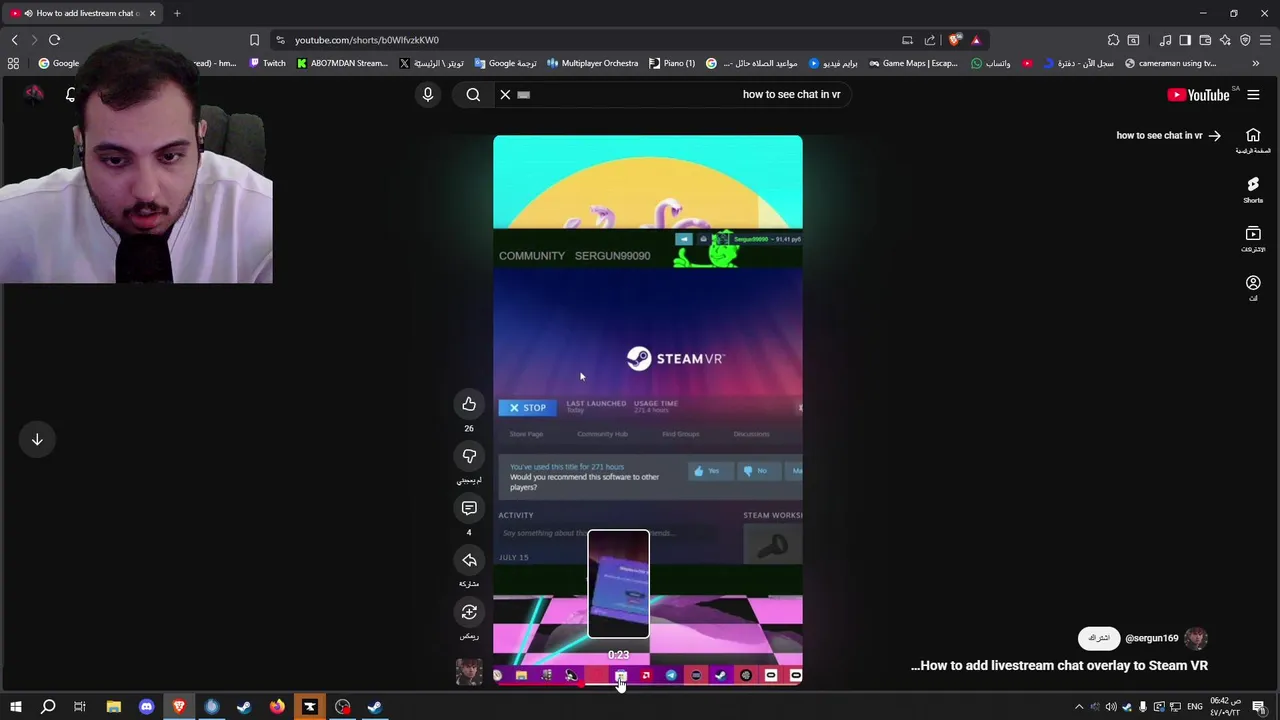The height and width of the screenshot is (720, 1280).
Task: Open the YouTube logo home link
Action: click(1198, 95)
